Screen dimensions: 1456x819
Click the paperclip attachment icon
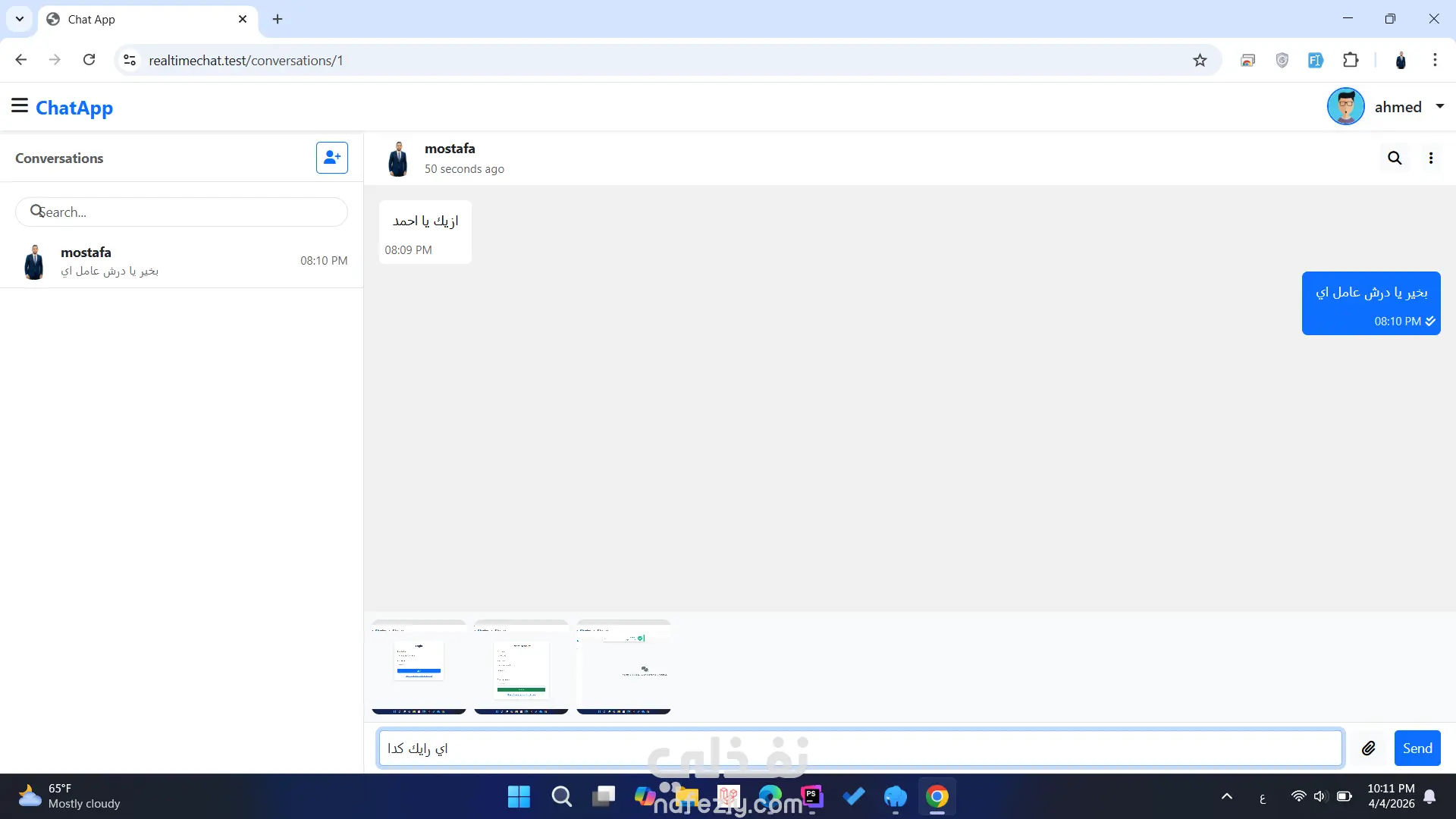(x=1368, y=748)
